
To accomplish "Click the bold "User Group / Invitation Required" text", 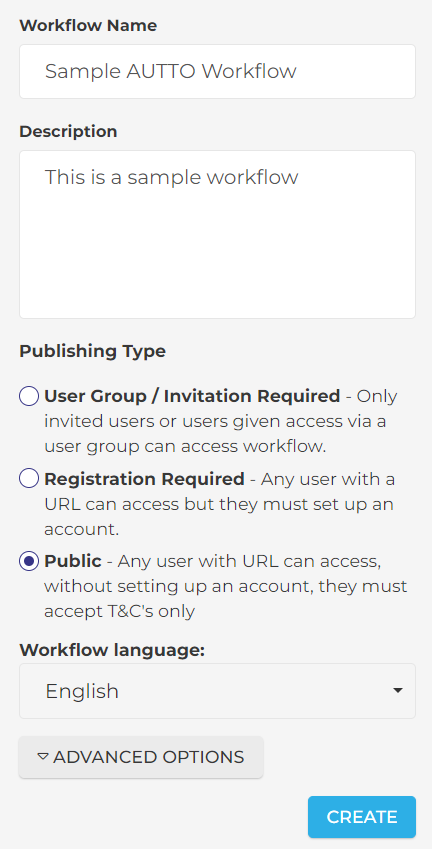I will [x=192, y=396].
